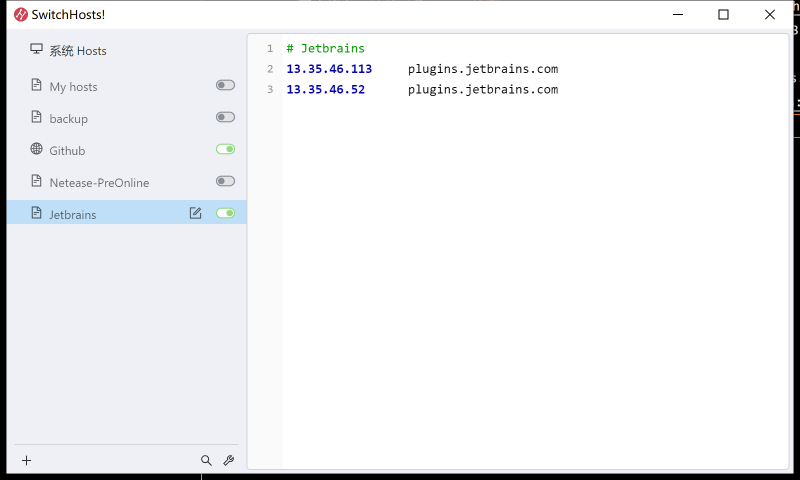The height and width of the screenshot is (480, 800).
Task: Click plugins.jetbrains.com on line 2
Action: (x=483, y=69)
